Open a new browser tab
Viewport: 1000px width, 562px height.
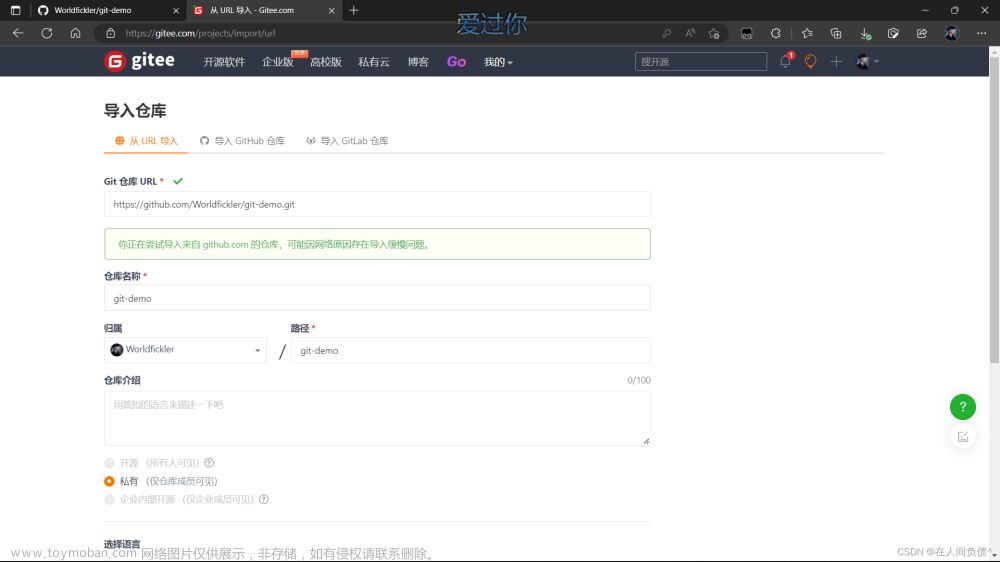[x=354, y=10]
